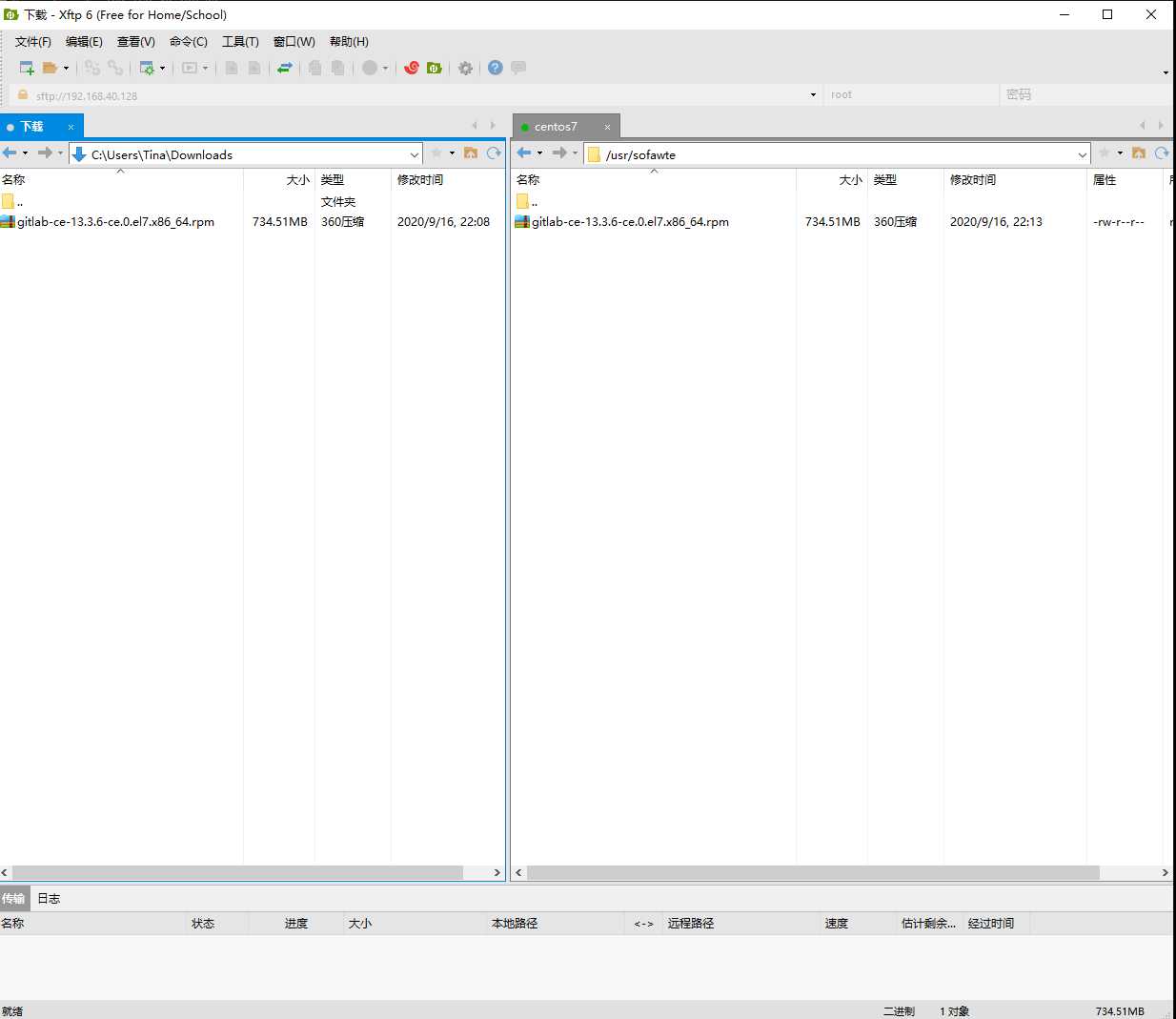
Task: Click the password (密码) field
Action: click(1086, 95)
